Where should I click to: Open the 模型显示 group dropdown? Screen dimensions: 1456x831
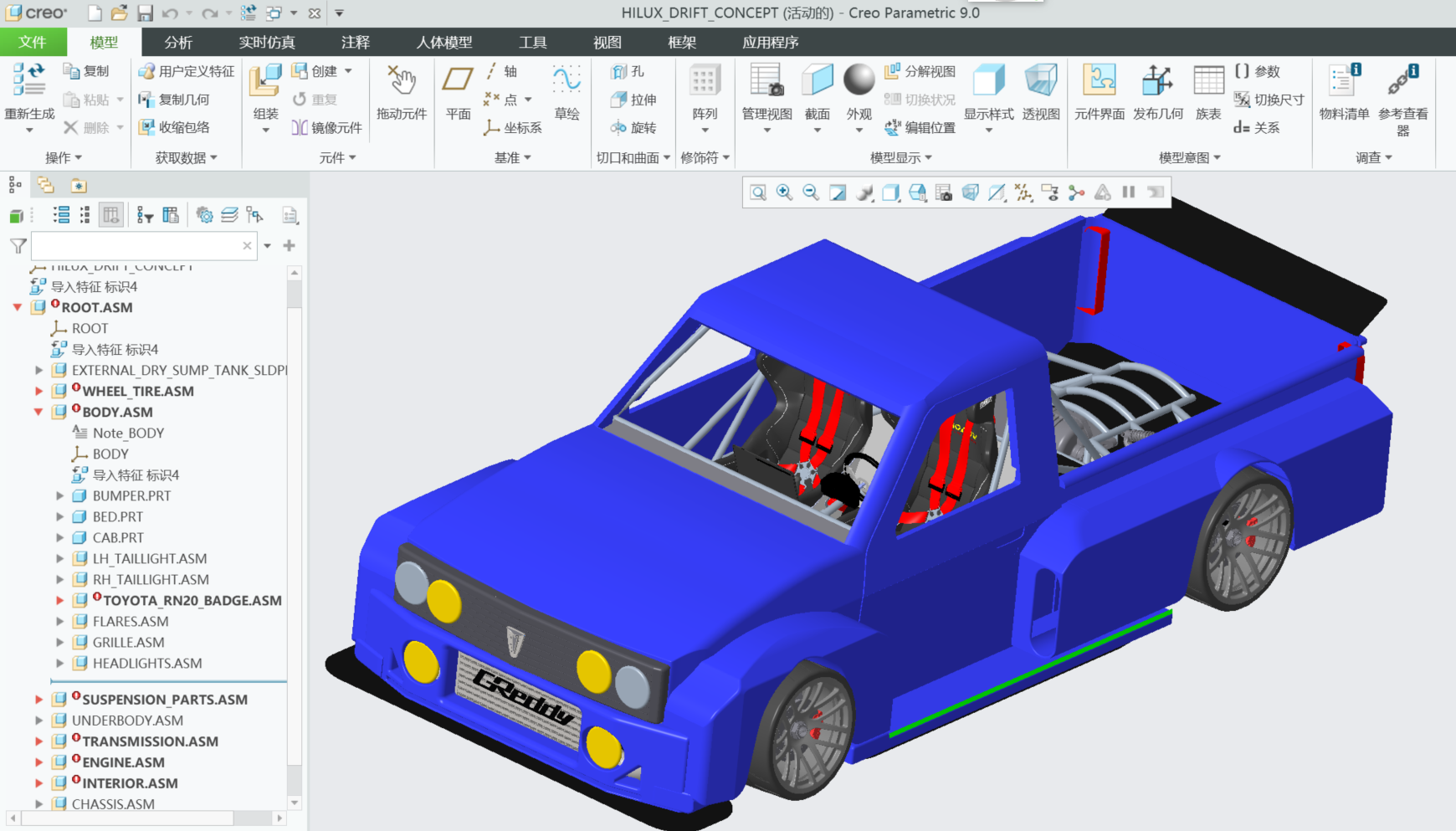[x=900, y=157]
